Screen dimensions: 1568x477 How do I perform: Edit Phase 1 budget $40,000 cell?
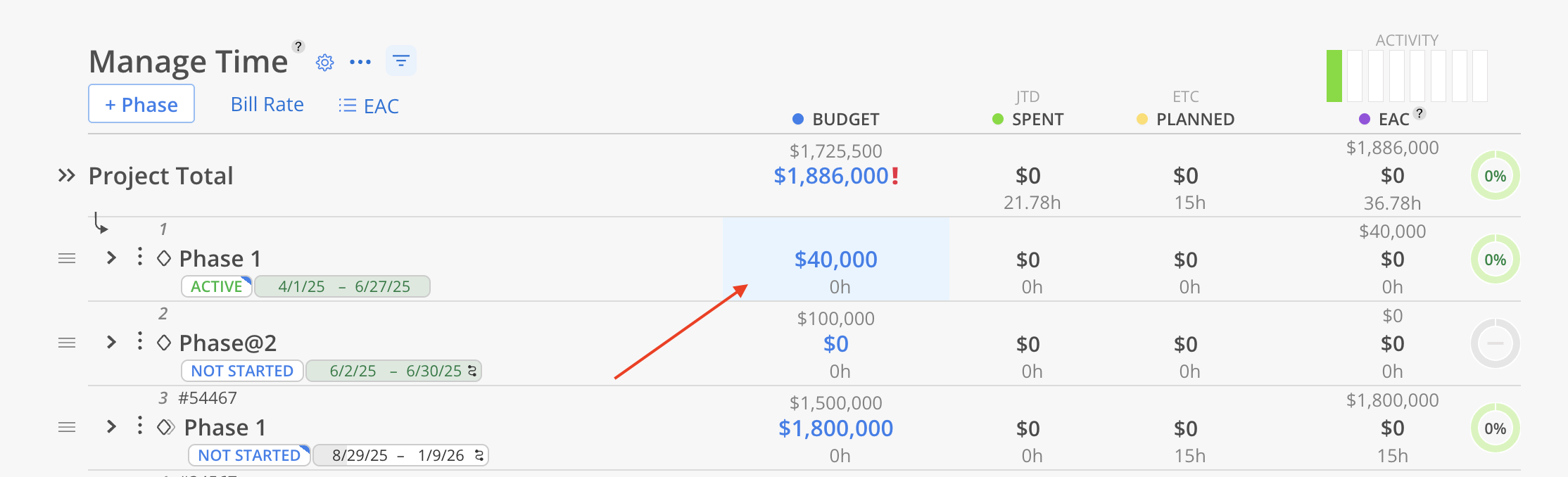pos(836,259)
